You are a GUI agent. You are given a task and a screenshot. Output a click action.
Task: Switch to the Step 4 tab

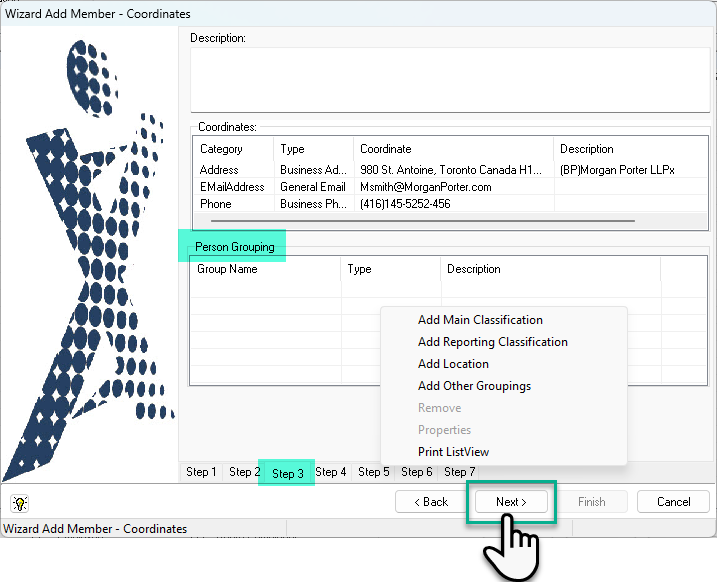coord(331,472)
